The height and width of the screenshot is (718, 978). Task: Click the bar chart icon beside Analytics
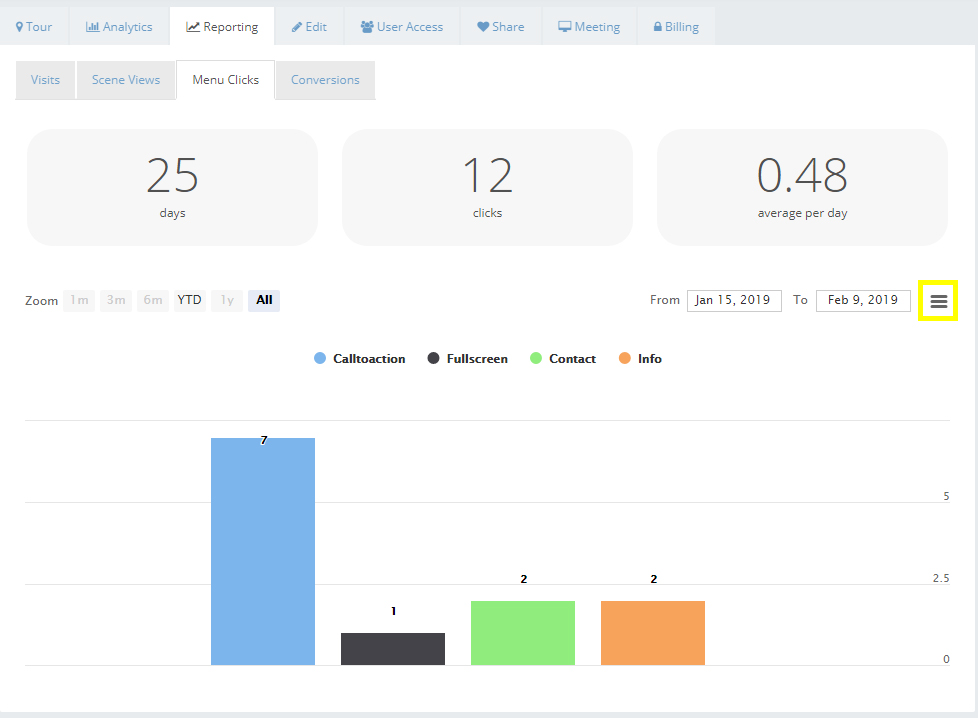tap(92, 27)
